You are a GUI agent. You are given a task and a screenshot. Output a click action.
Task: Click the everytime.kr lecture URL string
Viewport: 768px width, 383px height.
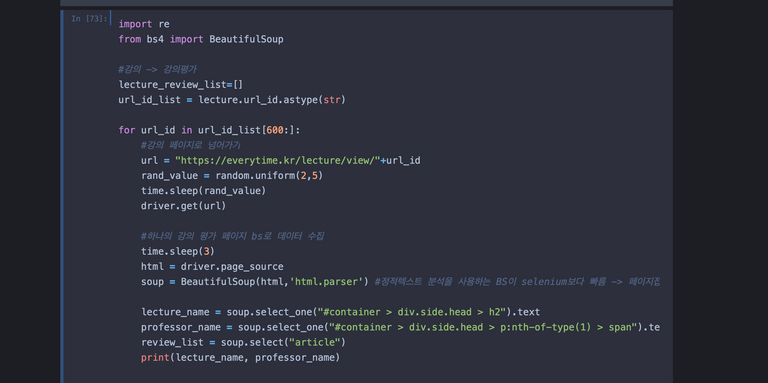coord(278,161)
